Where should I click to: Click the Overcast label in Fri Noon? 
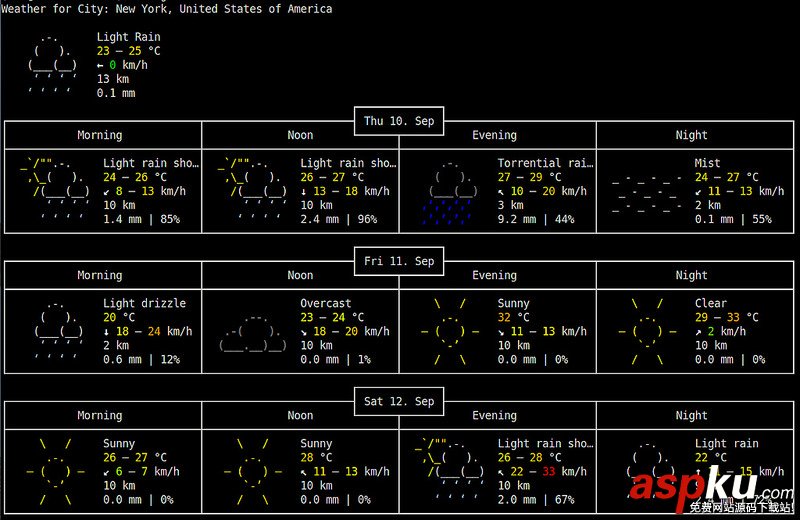(x=326, y=303)
